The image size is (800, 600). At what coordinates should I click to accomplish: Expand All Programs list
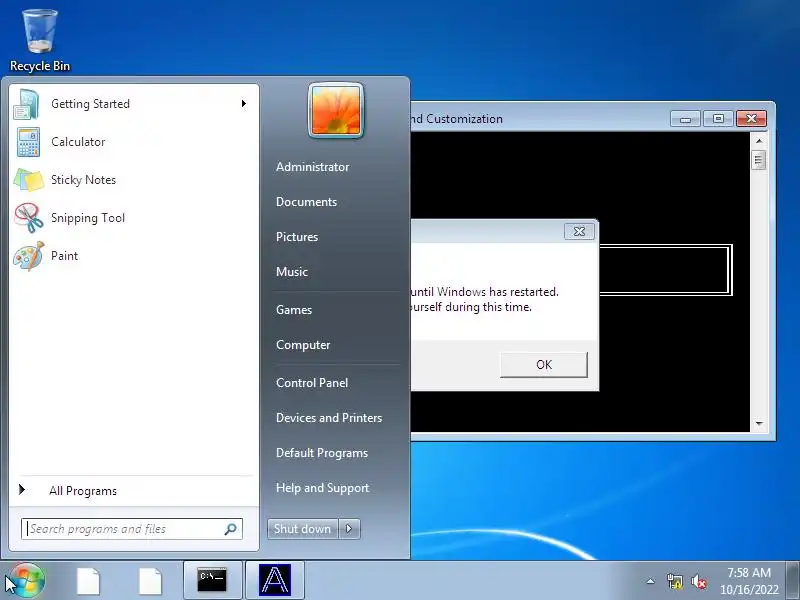133,491
